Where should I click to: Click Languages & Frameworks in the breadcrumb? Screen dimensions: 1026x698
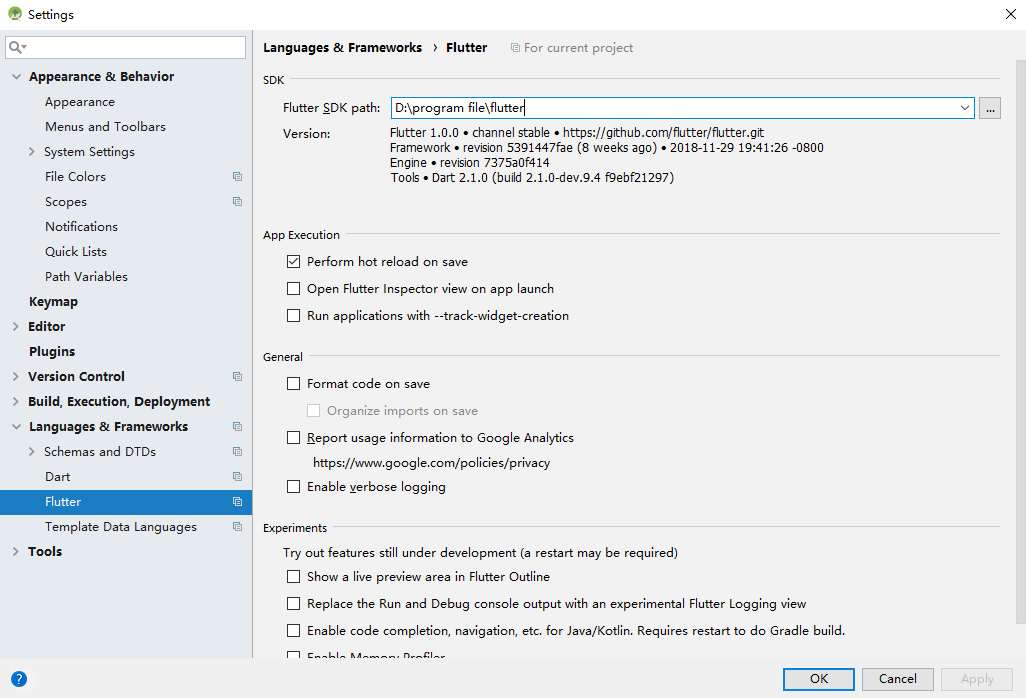[342, 48]
